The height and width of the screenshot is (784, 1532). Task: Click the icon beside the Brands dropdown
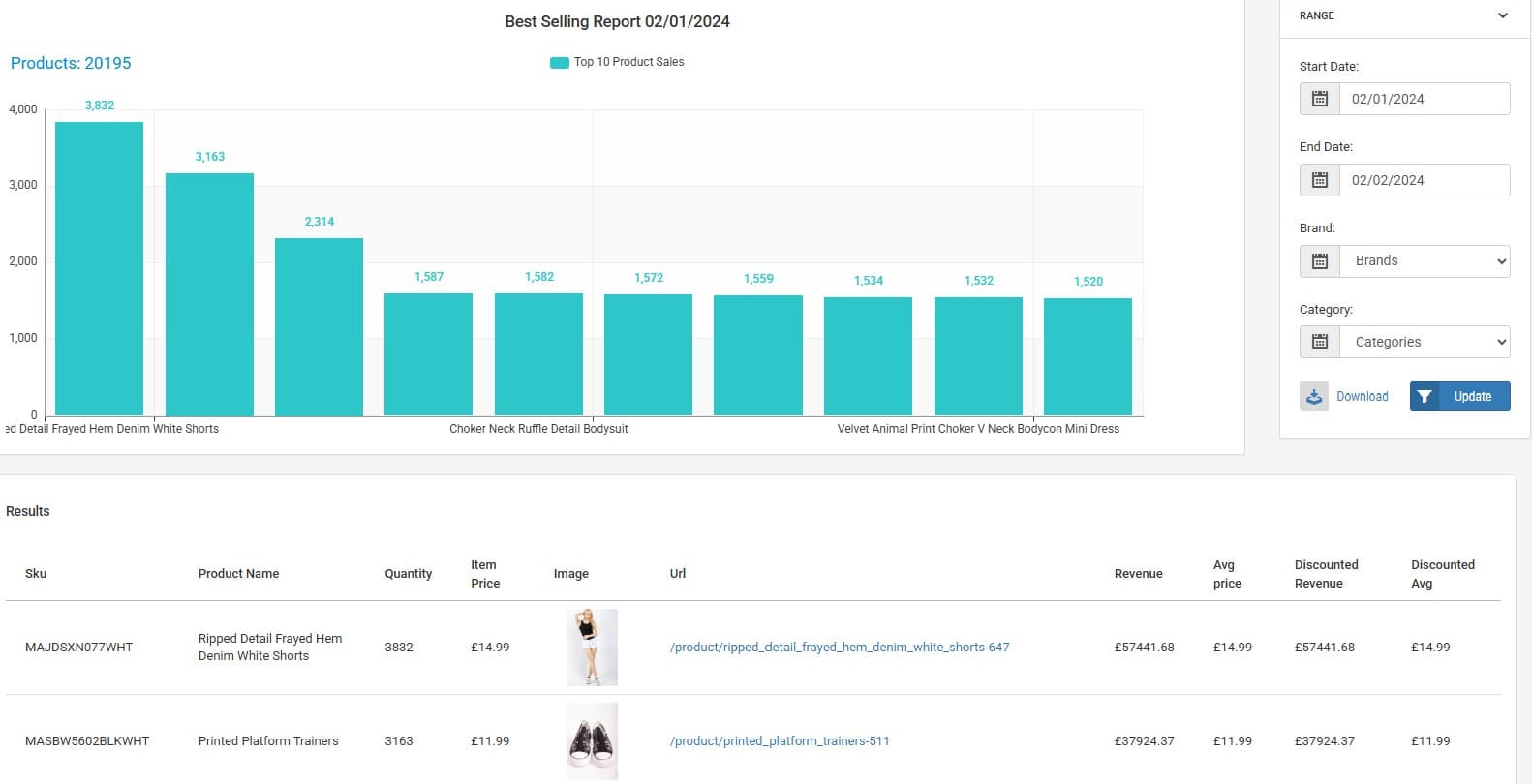[1319, 261]
